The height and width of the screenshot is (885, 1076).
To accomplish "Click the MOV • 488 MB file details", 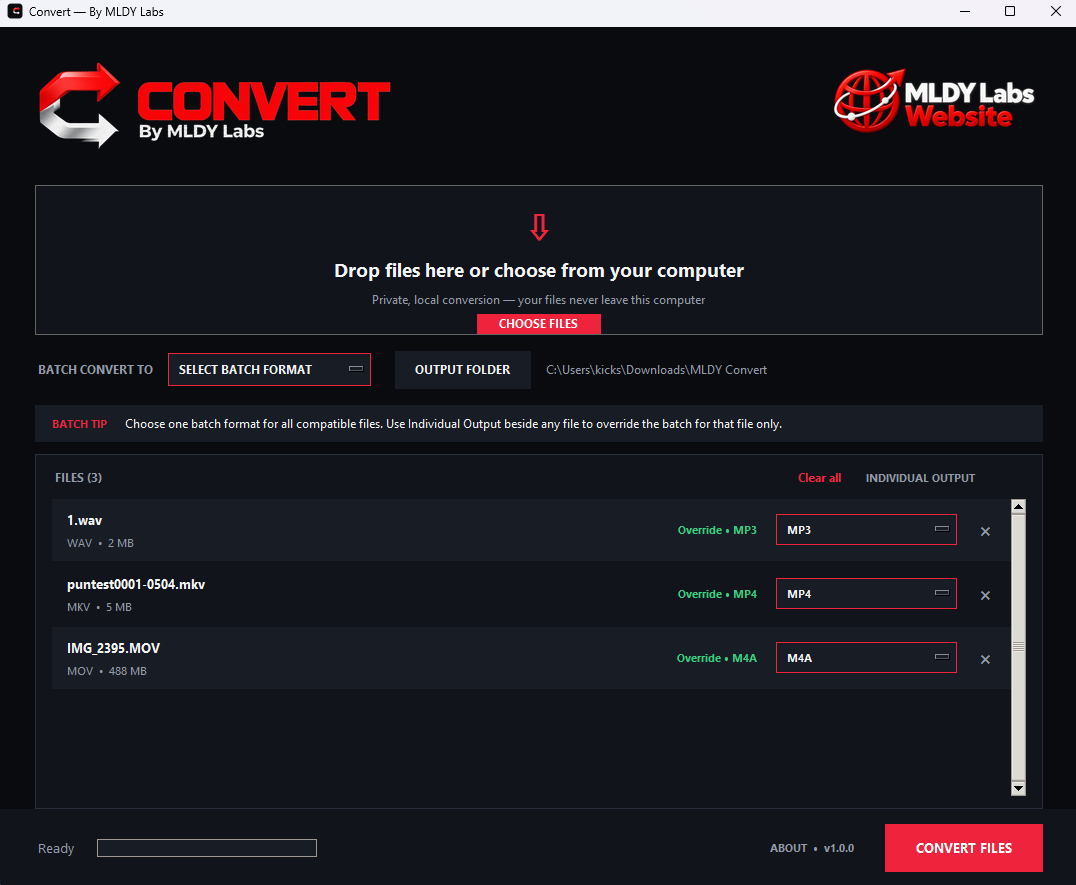I will [107, 670].
